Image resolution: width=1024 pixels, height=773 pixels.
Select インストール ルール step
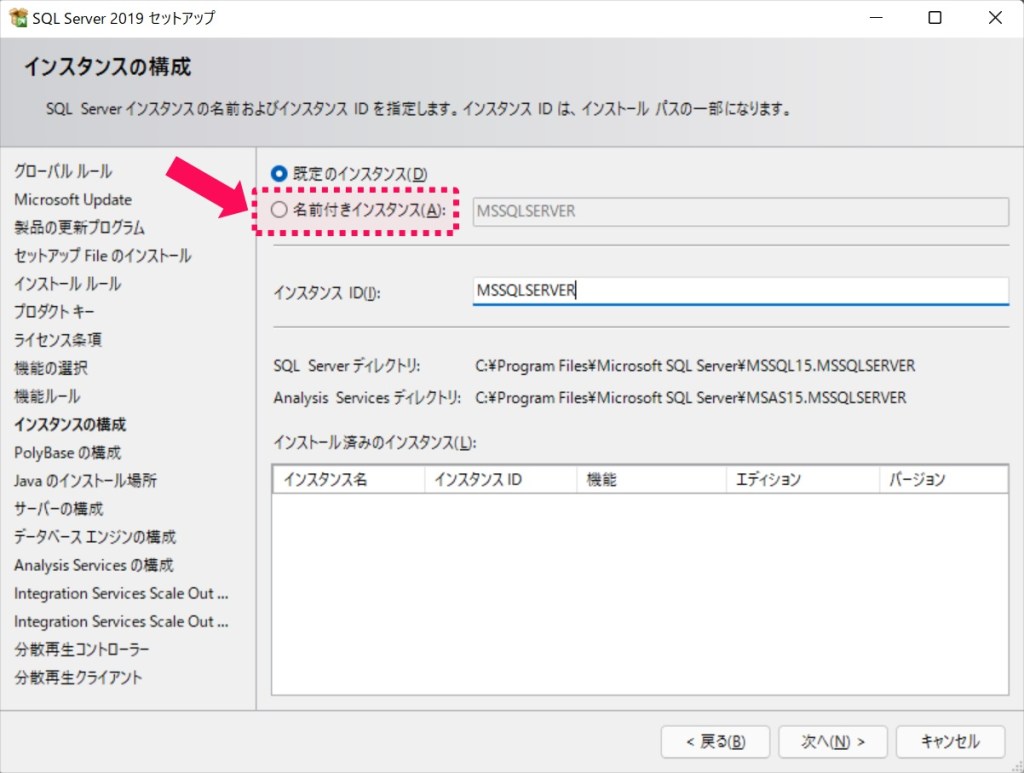67,283
